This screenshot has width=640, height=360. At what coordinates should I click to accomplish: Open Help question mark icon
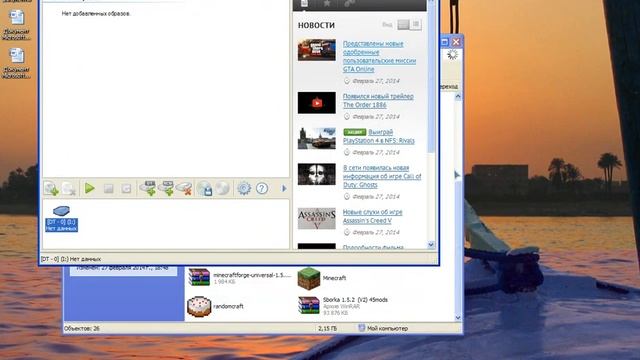click(262, 188)
